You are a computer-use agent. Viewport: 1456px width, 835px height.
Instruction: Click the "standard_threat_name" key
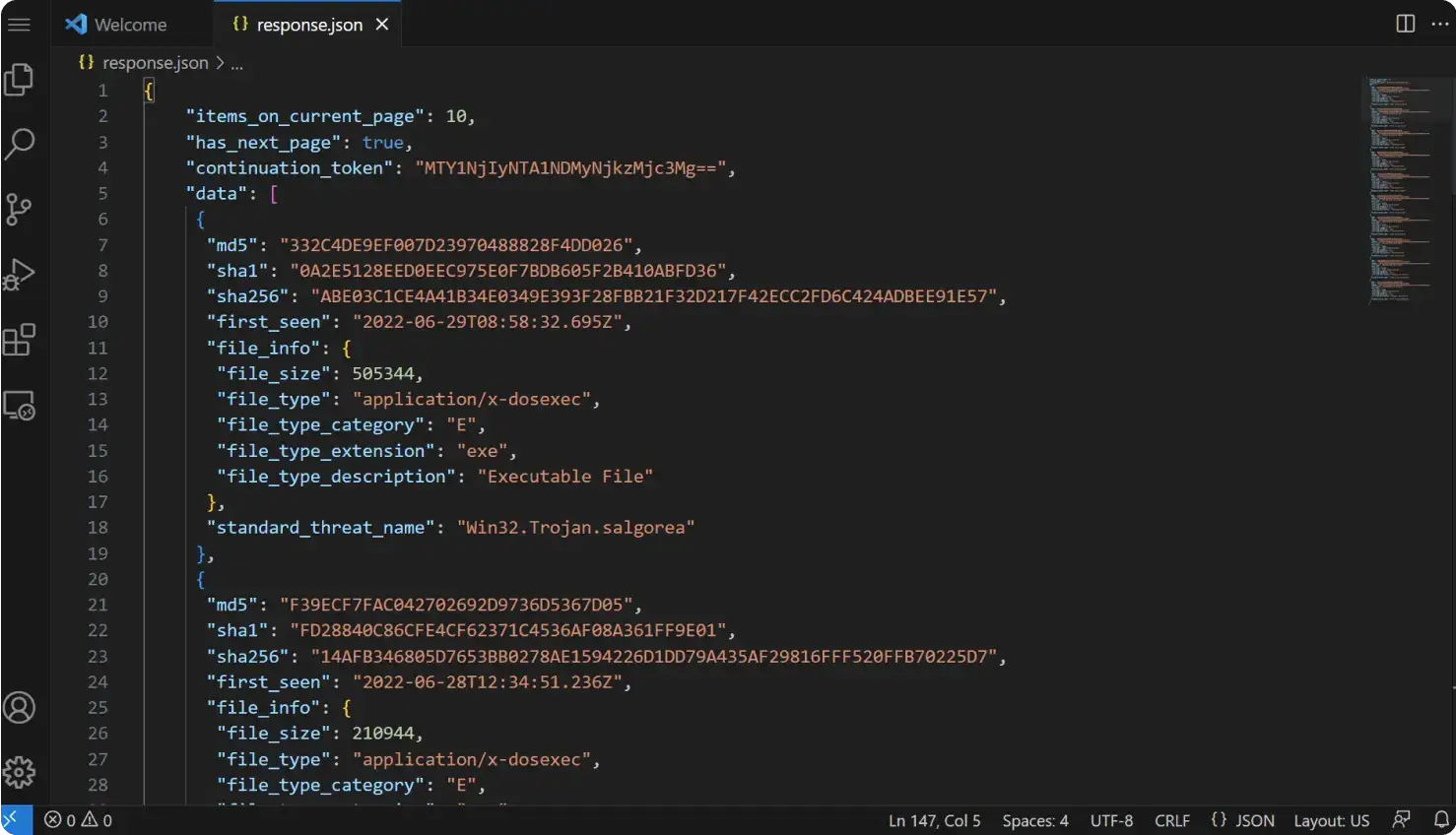point(321,527)
